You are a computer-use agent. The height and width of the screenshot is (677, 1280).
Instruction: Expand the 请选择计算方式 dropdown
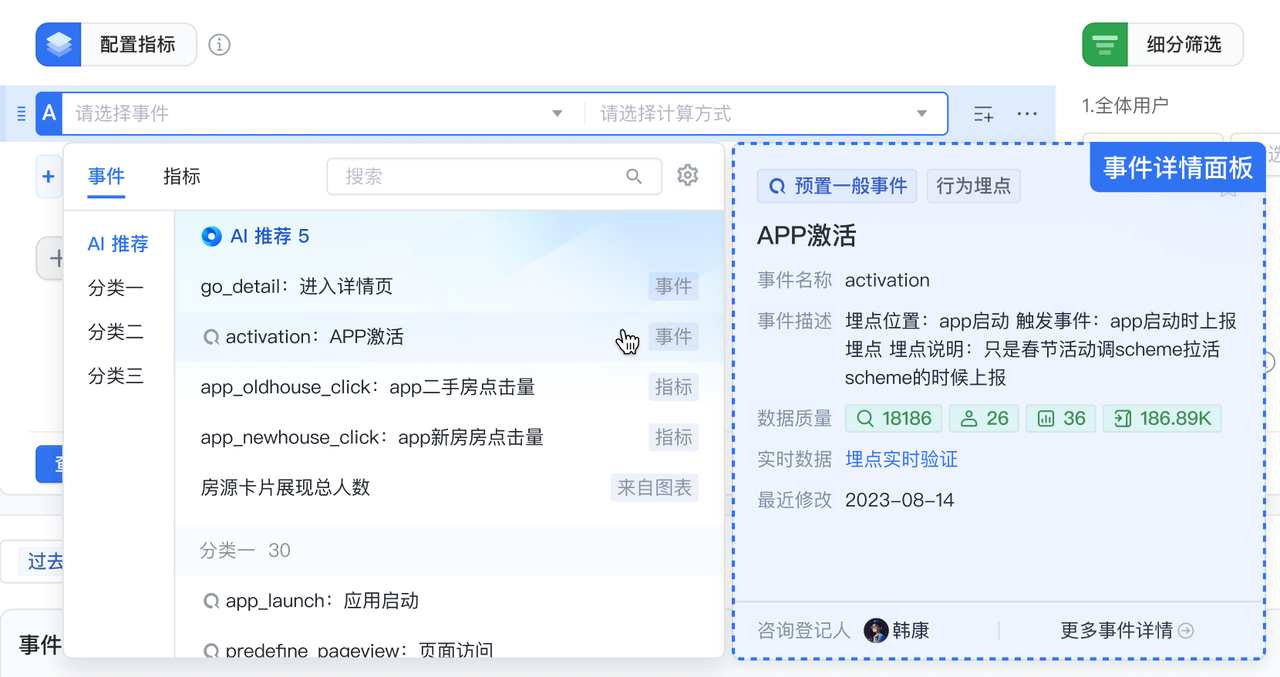[x=921, y=114]
